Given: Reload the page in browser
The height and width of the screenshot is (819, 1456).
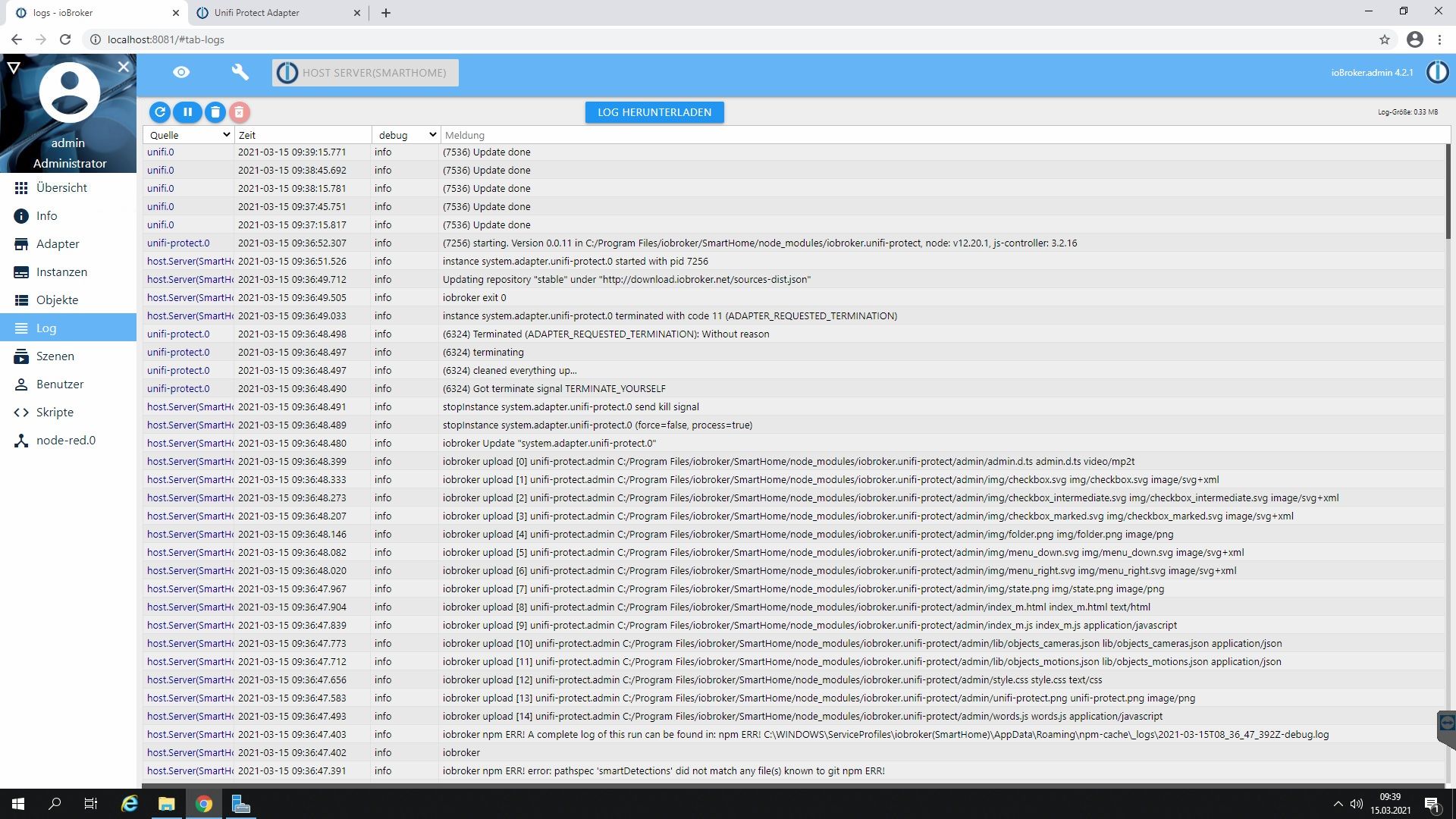Looking at the screenshot, I should coord(65,39).
